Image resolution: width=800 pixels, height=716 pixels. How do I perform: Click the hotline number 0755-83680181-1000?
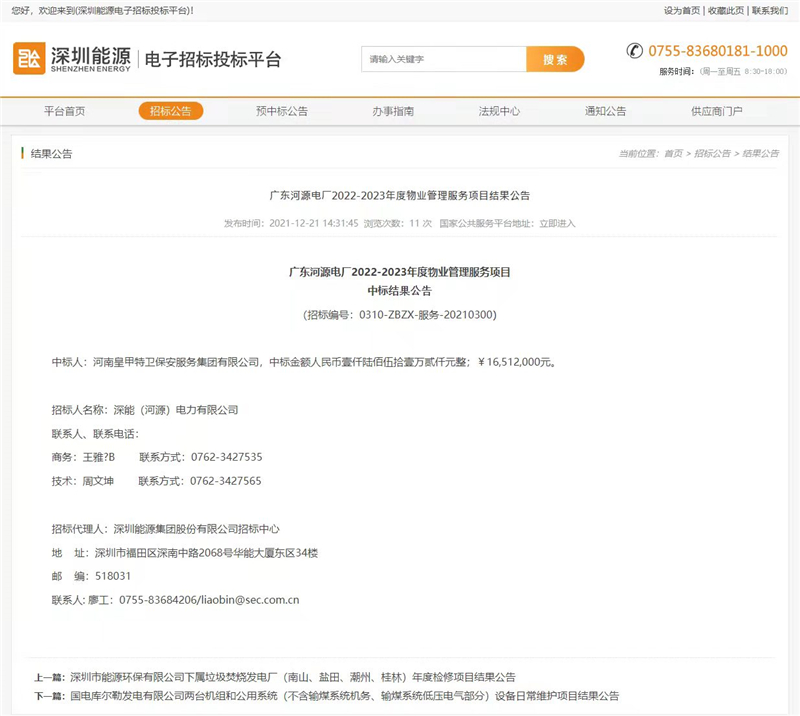718,51
